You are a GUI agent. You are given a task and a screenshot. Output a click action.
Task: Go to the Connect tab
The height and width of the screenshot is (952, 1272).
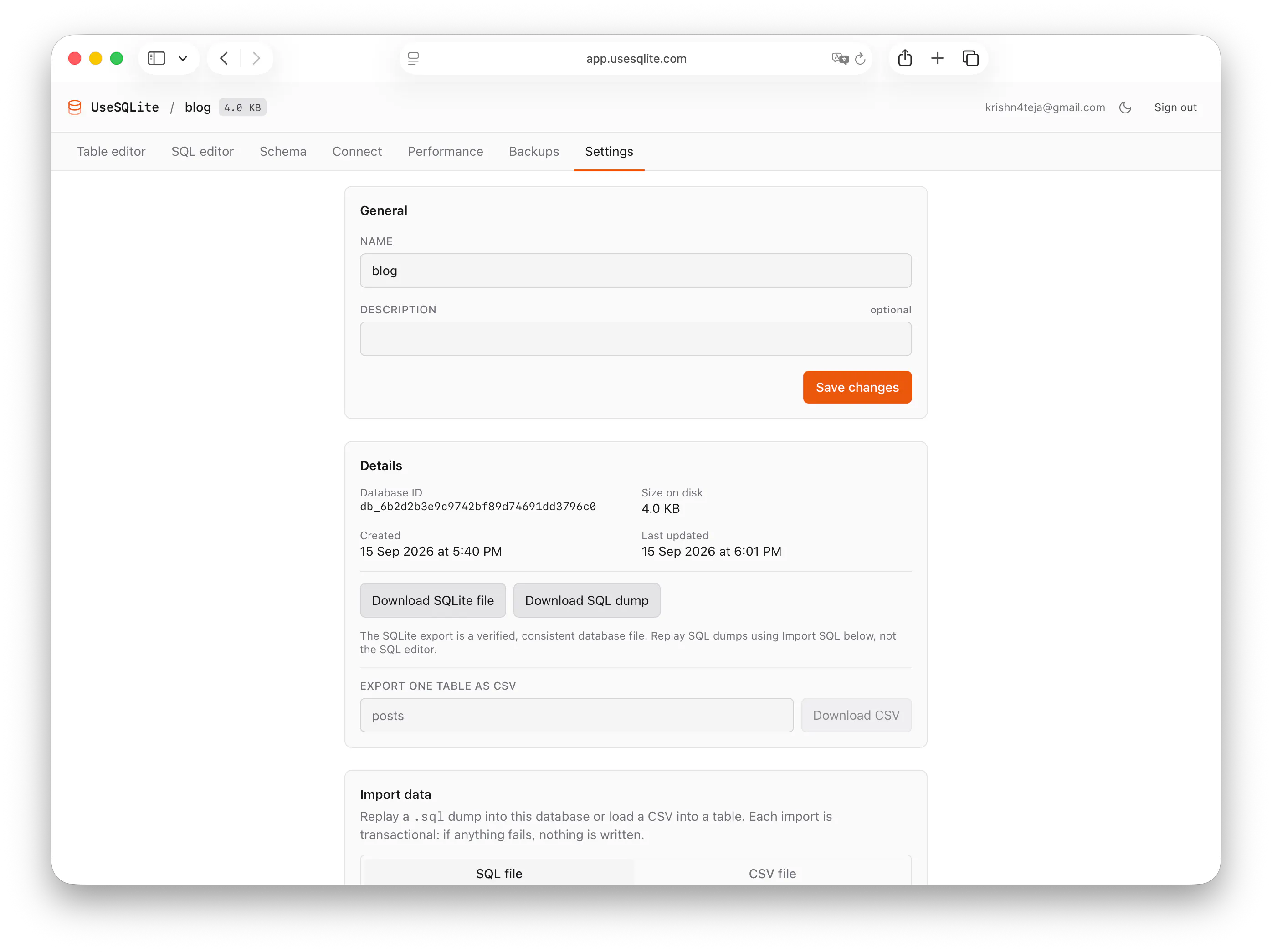357,151
